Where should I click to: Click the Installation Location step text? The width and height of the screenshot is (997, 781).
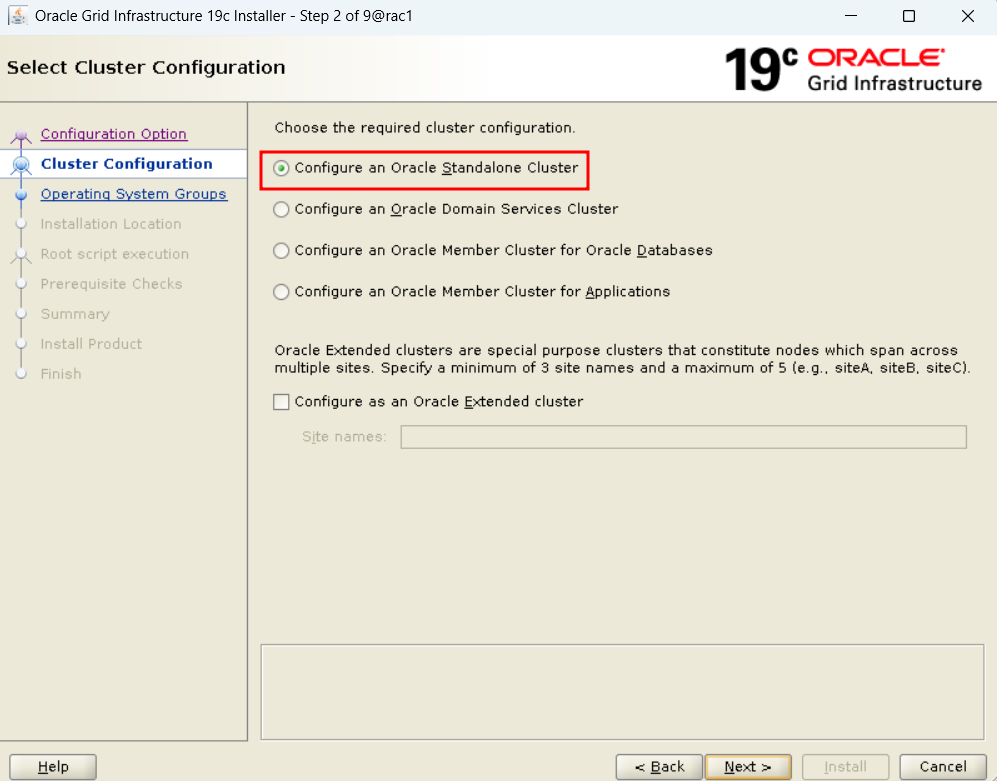111,224
